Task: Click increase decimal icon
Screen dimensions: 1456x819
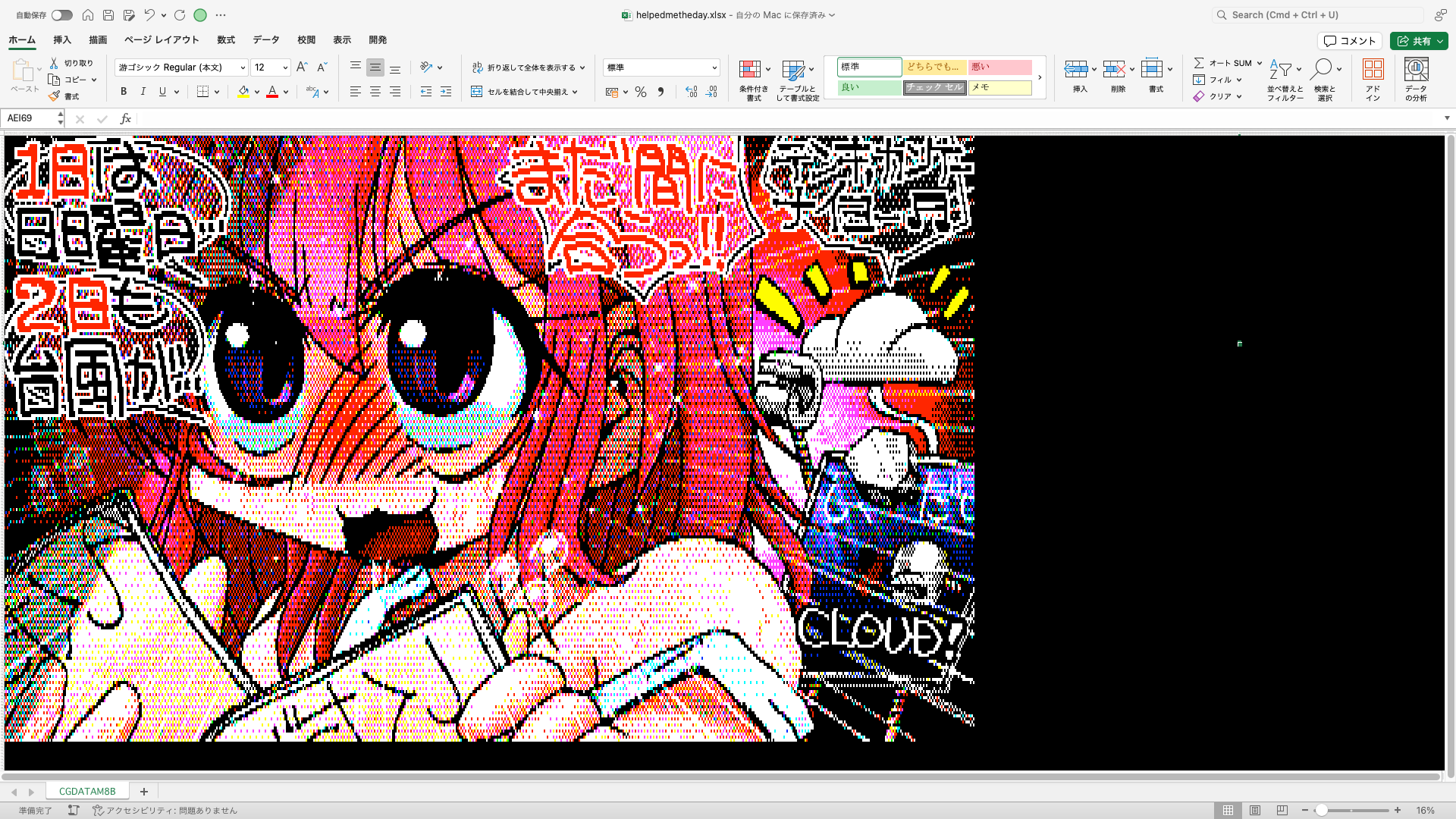Action: pyautogui.click(x=691, y=92)
